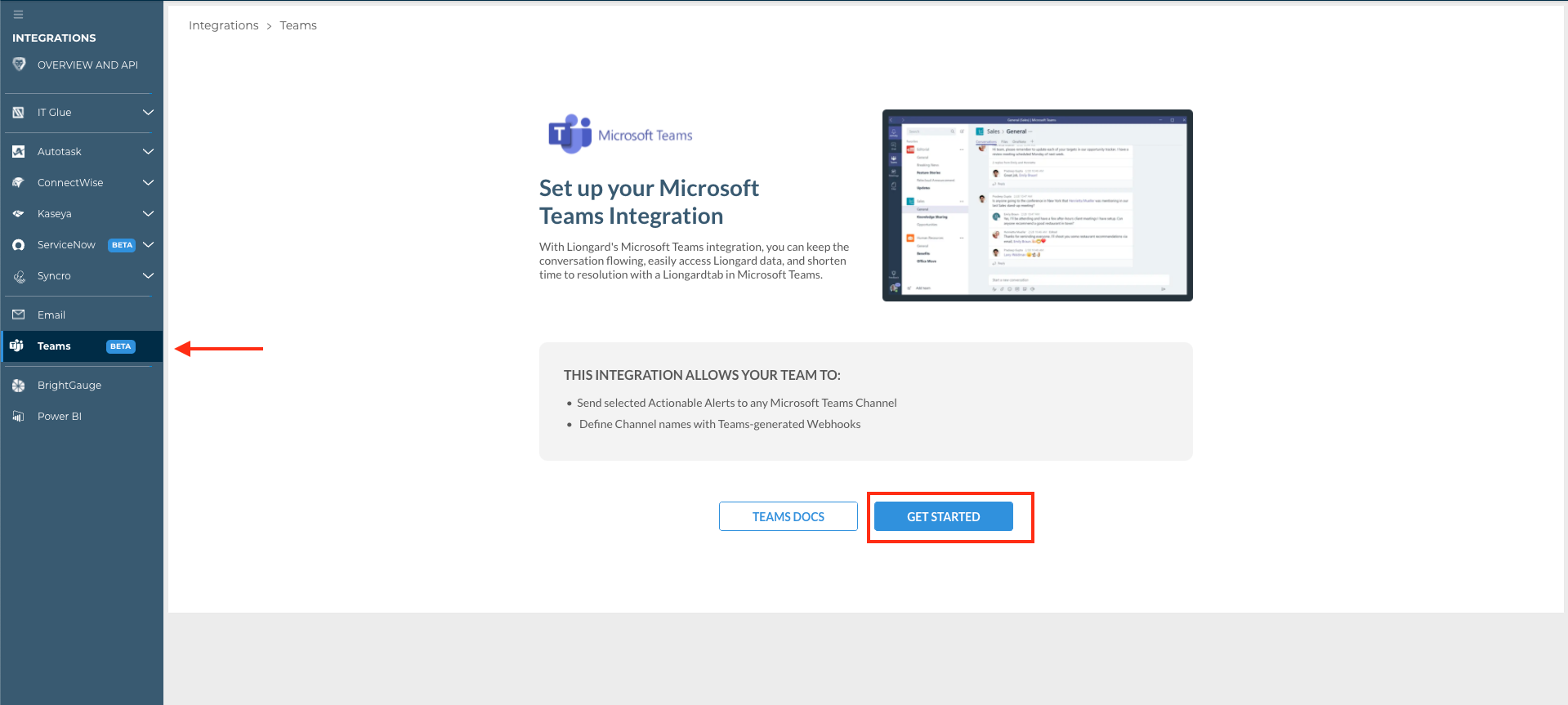Expand the Kaseya section chevron

pos(148,213)
